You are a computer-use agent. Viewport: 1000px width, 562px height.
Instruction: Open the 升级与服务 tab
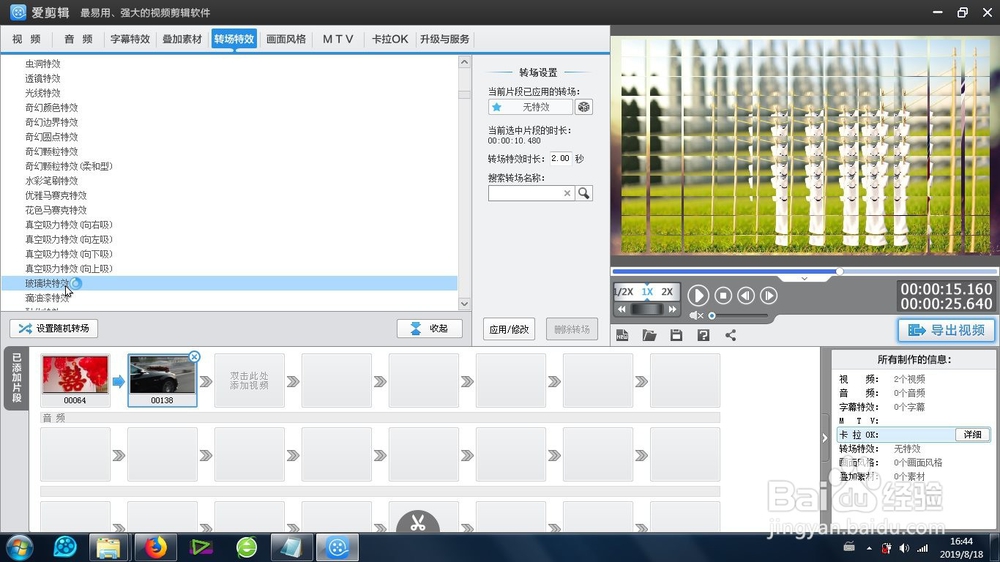click(x=445, y=39)
